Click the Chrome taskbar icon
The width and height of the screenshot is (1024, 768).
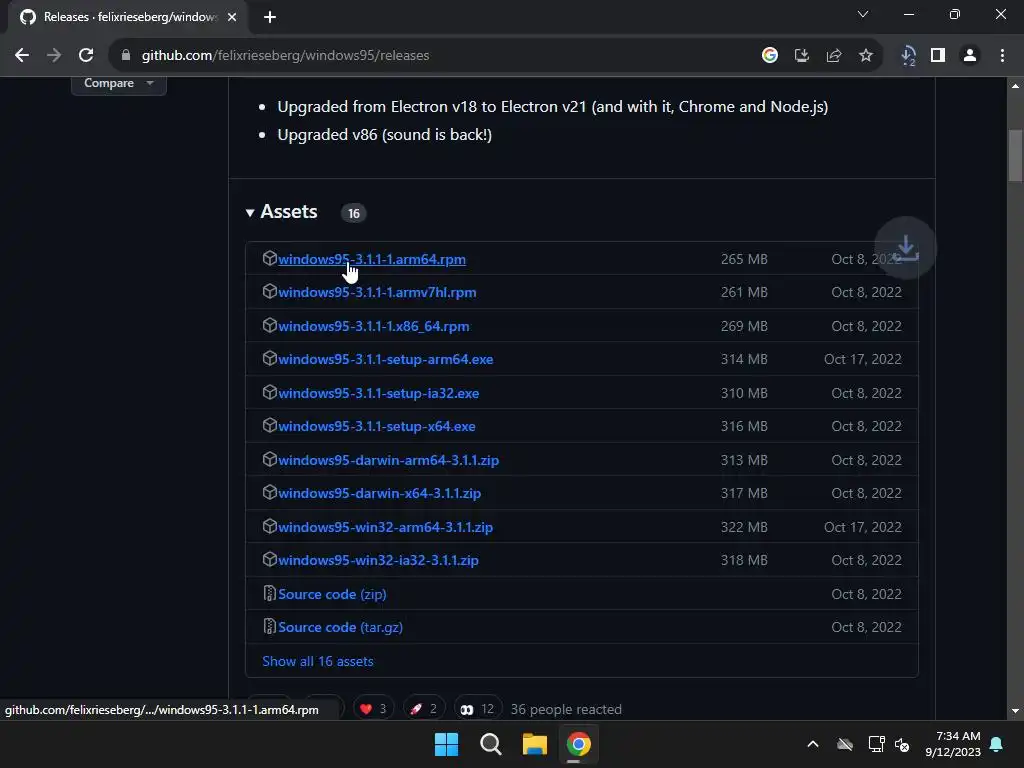579,744
